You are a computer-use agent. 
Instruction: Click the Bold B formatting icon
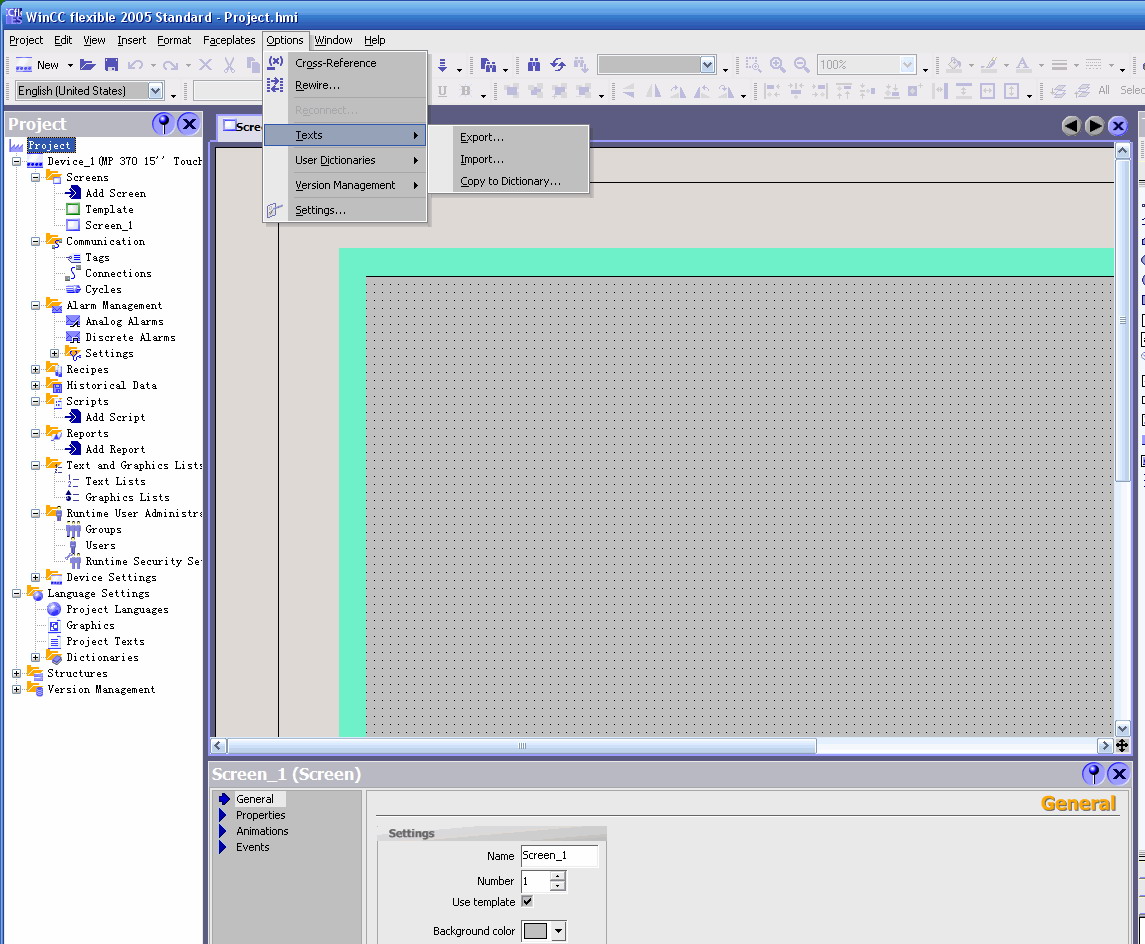point(465,91)
